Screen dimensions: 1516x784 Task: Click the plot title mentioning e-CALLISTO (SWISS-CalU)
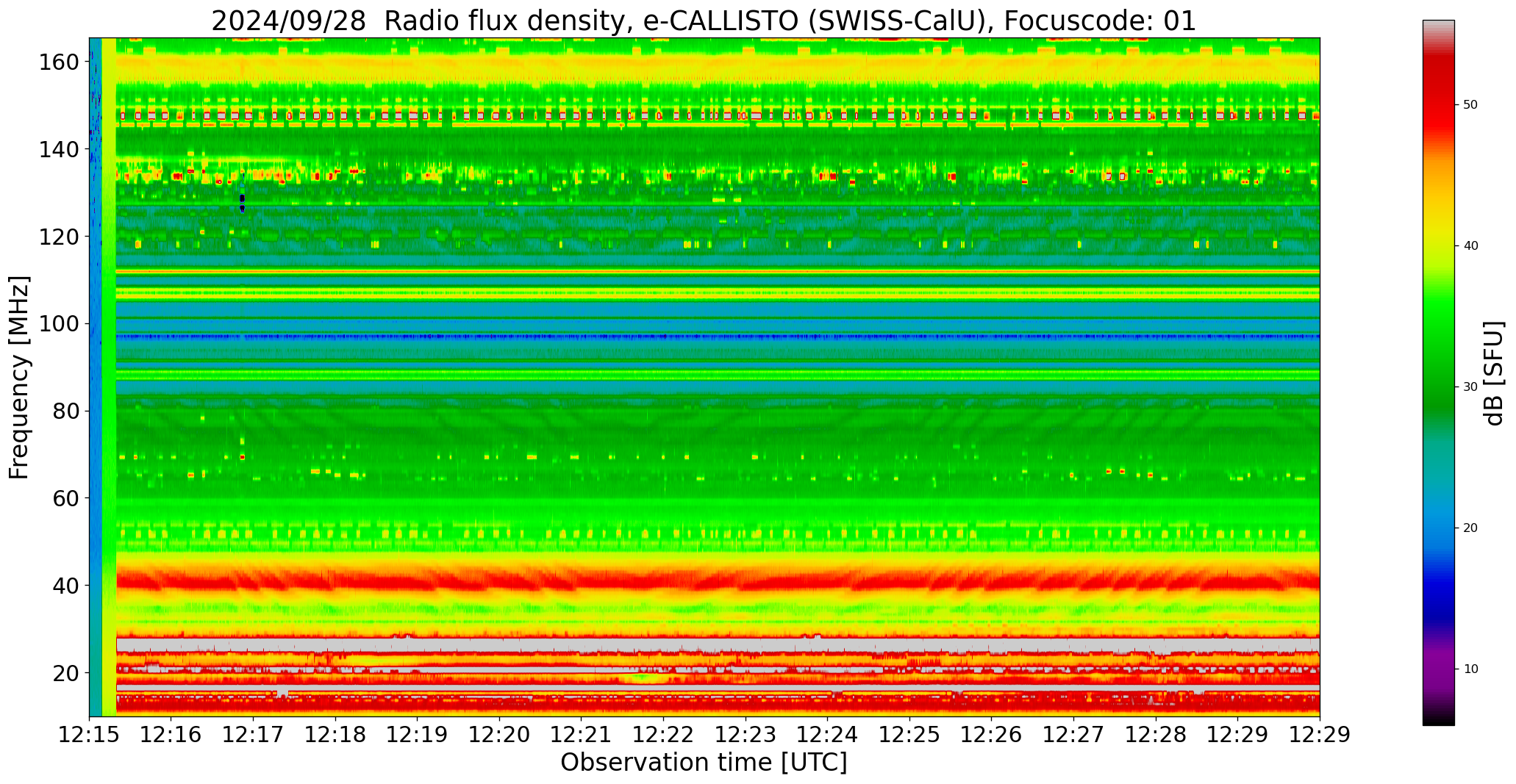point(704,21)
